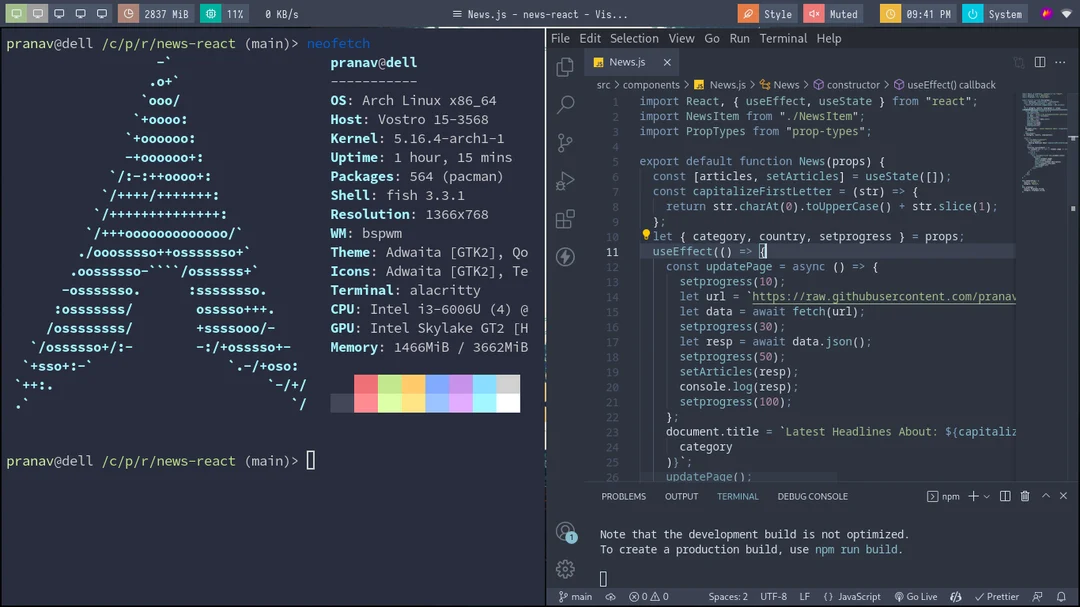Click the Extensions icon in the activity bar
This screenshot has width=1080, height=607.
point(564,218)
